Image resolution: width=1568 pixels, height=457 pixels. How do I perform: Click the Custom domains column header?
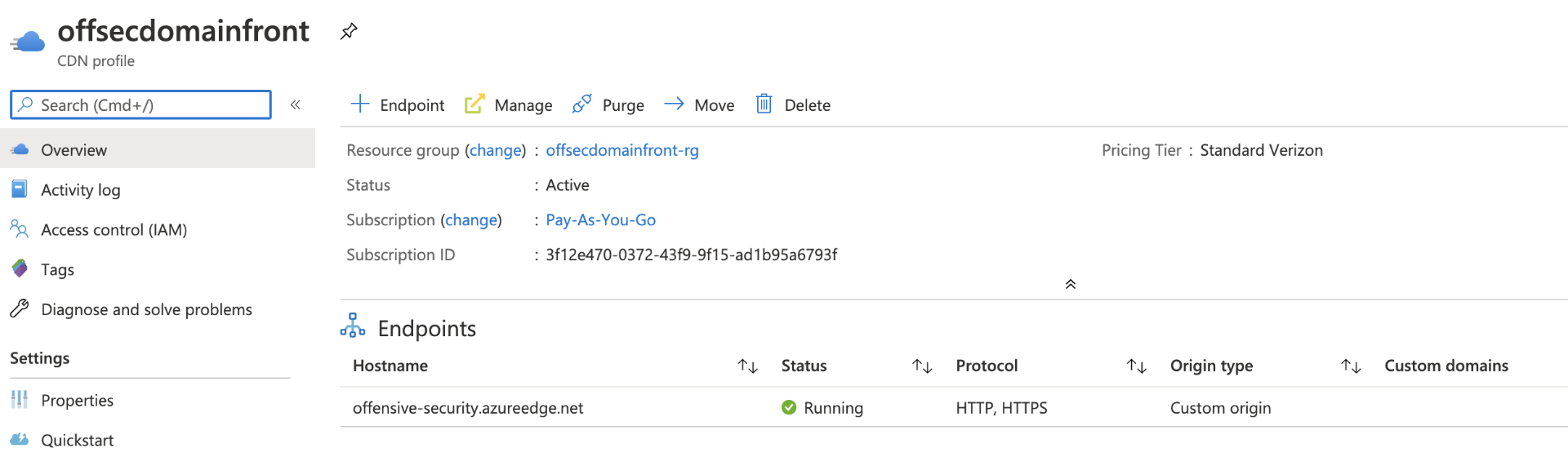click(1446, 366)
